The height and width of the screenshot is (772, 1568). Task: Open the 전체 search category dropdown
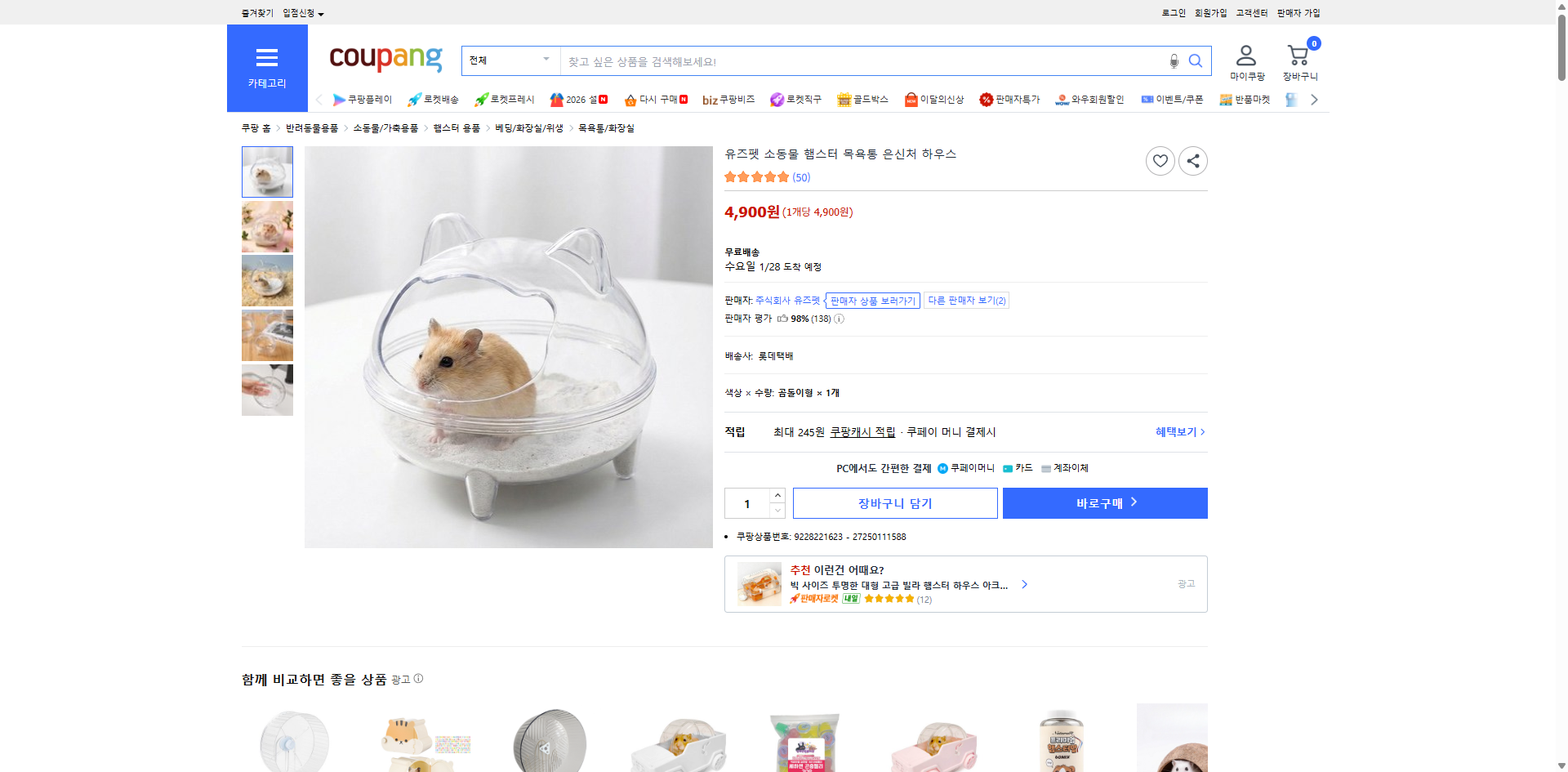tap(510, 60)
